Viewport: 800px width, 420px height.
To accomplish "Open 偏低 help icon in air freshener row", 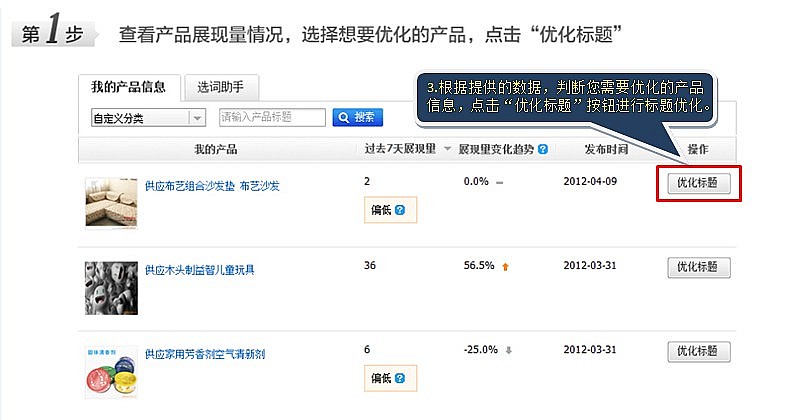I will pos(400,378).
